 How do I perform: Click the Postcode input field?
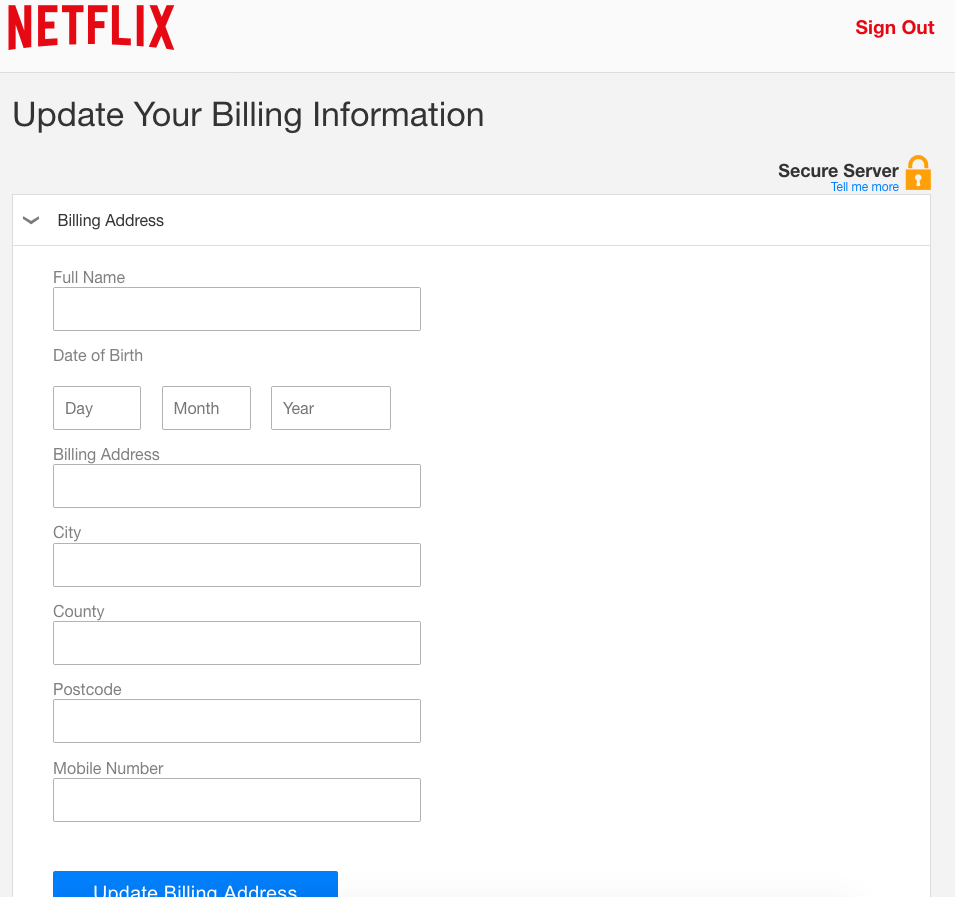[237, 721]
